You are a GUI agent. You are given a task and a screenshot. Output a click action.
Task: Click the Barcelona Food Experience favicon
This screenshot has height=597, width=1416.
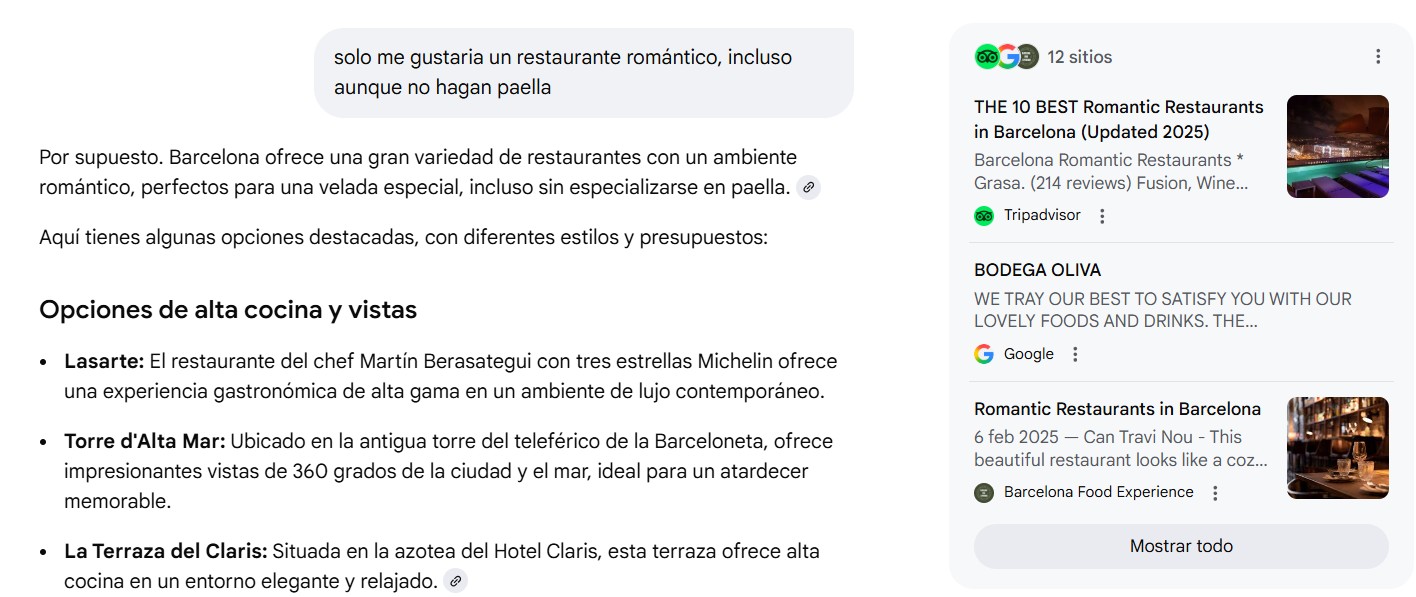(984, 492)
